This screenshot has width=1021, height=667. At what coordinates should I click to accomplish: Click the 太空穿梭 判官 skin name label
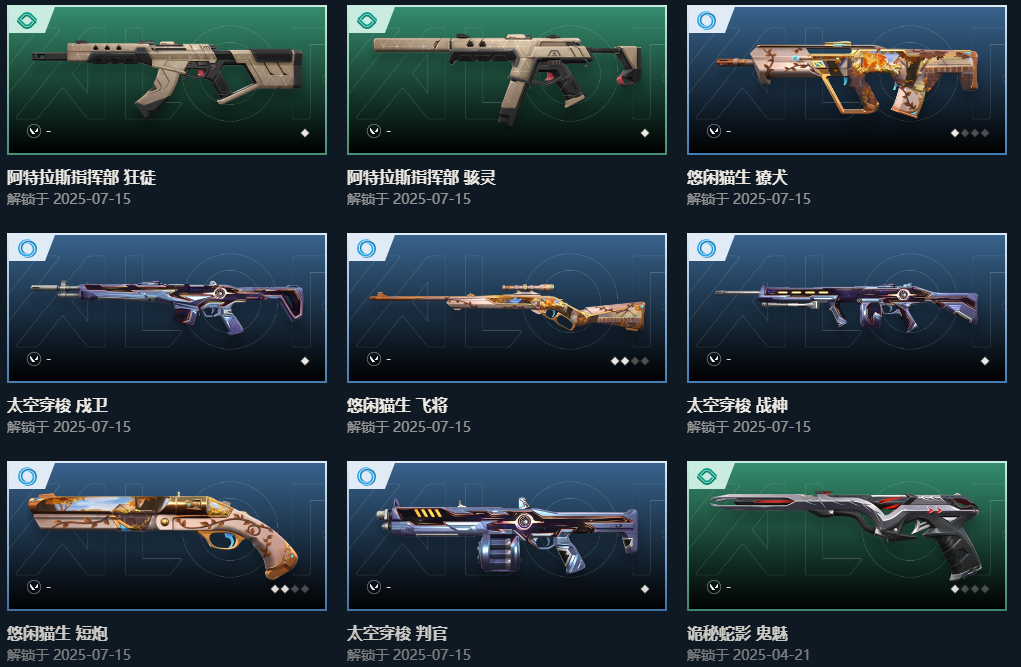[x=397, y=633]
